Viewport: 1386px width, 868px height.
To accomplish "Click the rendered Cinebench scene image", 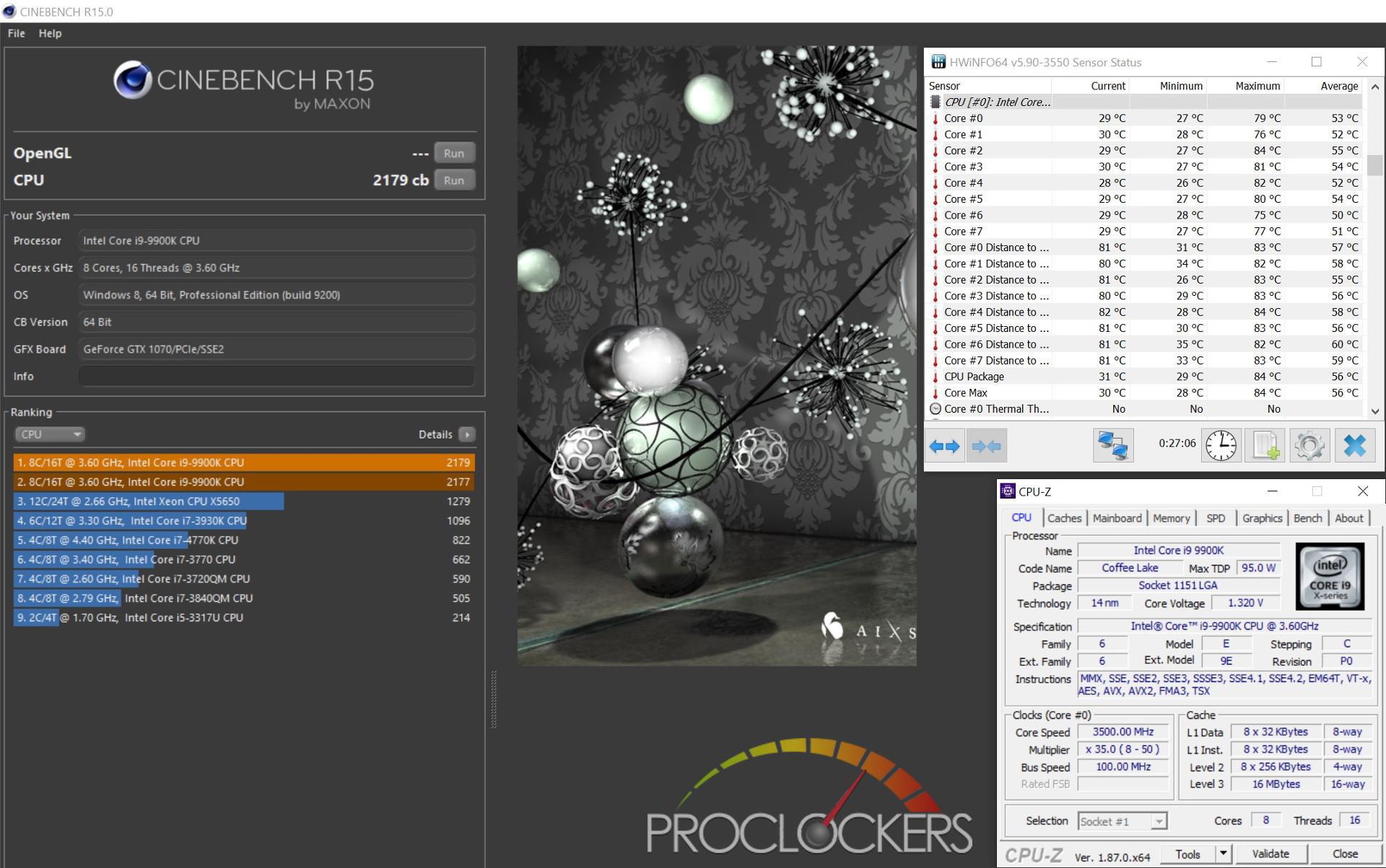I will pos(717,356).
